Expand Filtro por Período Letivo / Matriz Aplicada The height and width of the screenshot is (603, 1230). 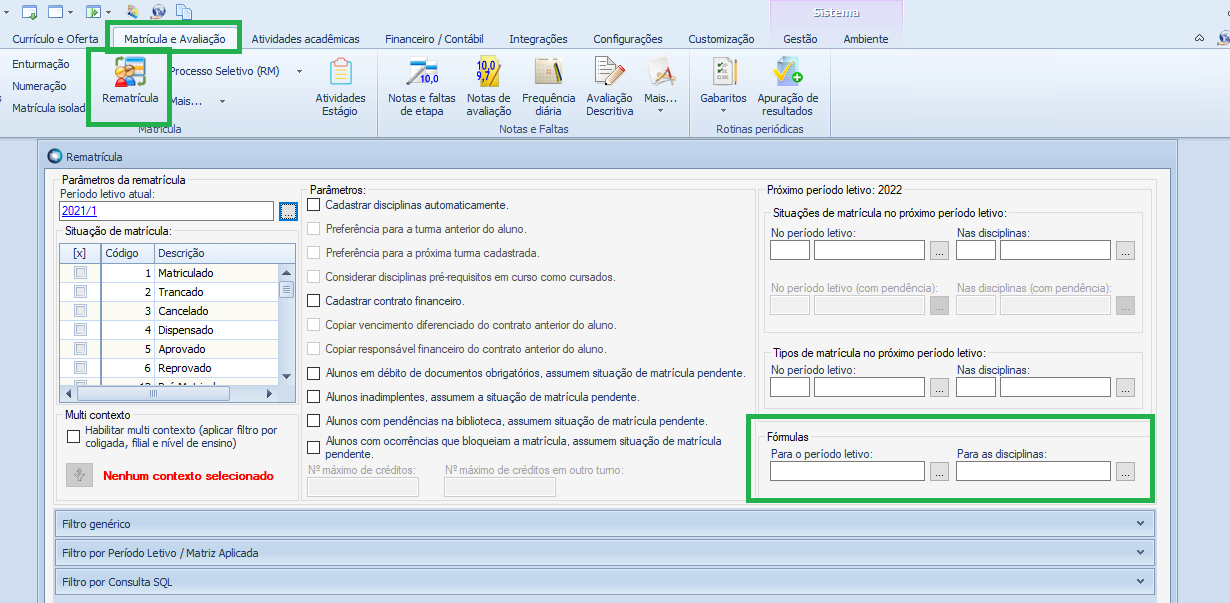604,552
